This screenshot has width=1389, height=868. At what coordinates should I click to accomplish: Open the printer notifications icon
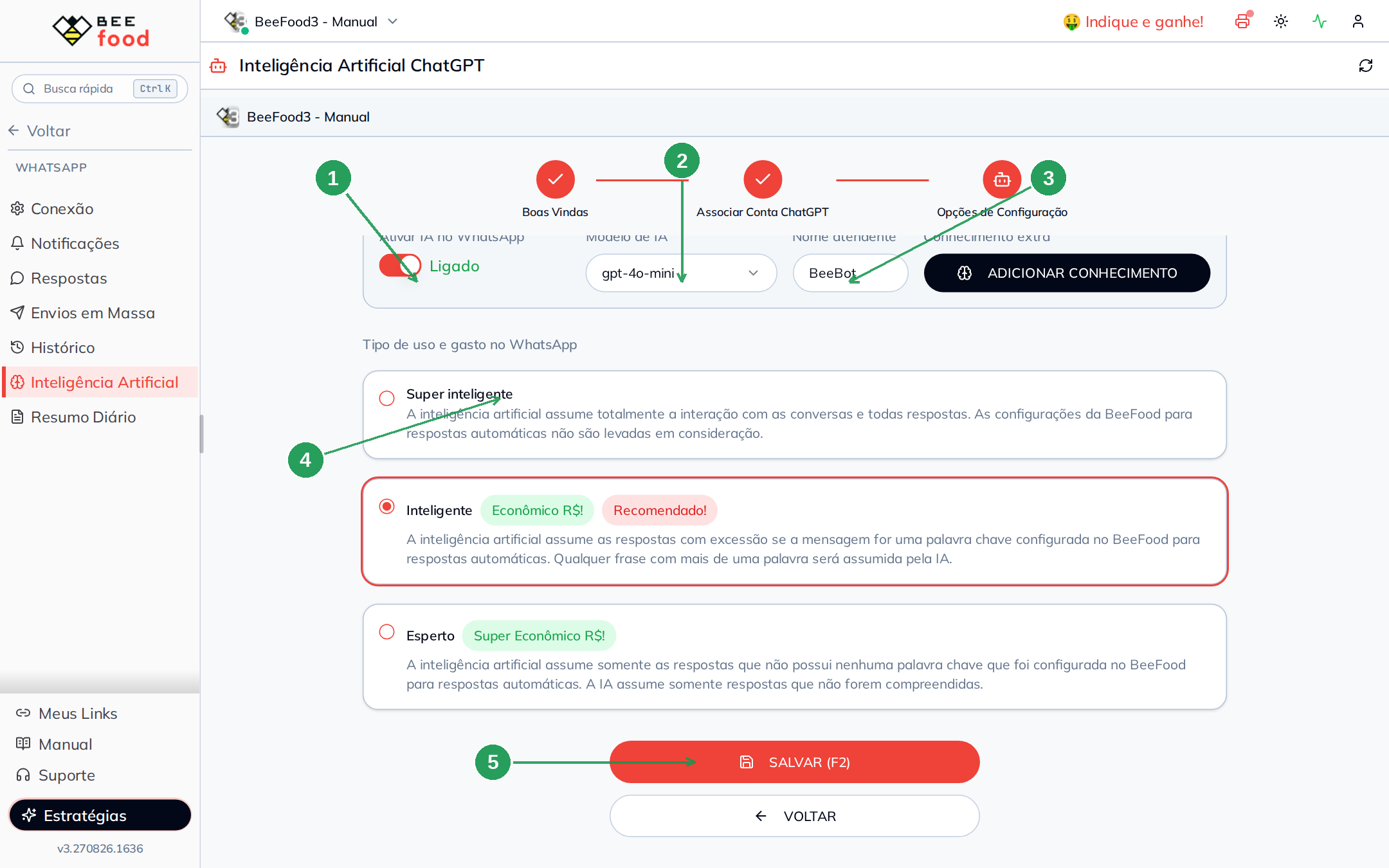(x=1242, y=21)
